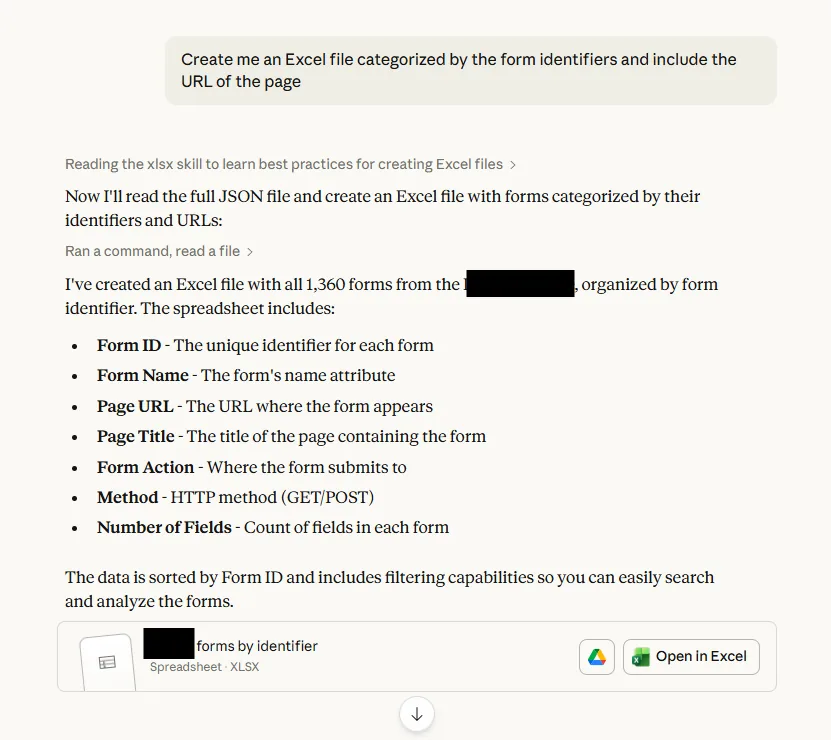
Task: Click the 'Form Name' bullet heading
Action: pyautogui.click(x=143, y=375)
